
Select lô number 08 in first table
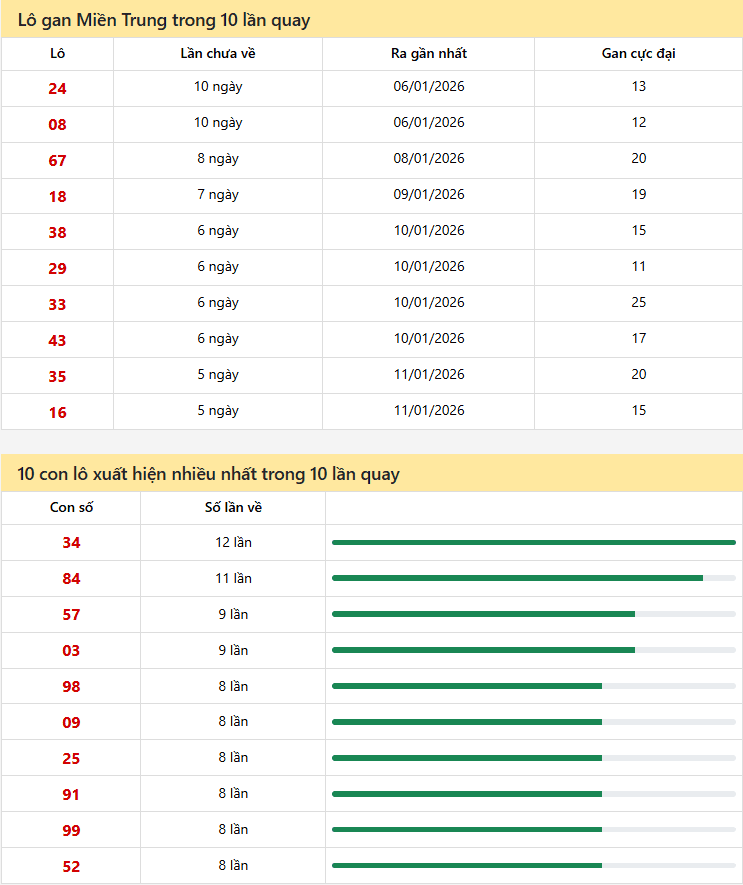tap(57, 124)
